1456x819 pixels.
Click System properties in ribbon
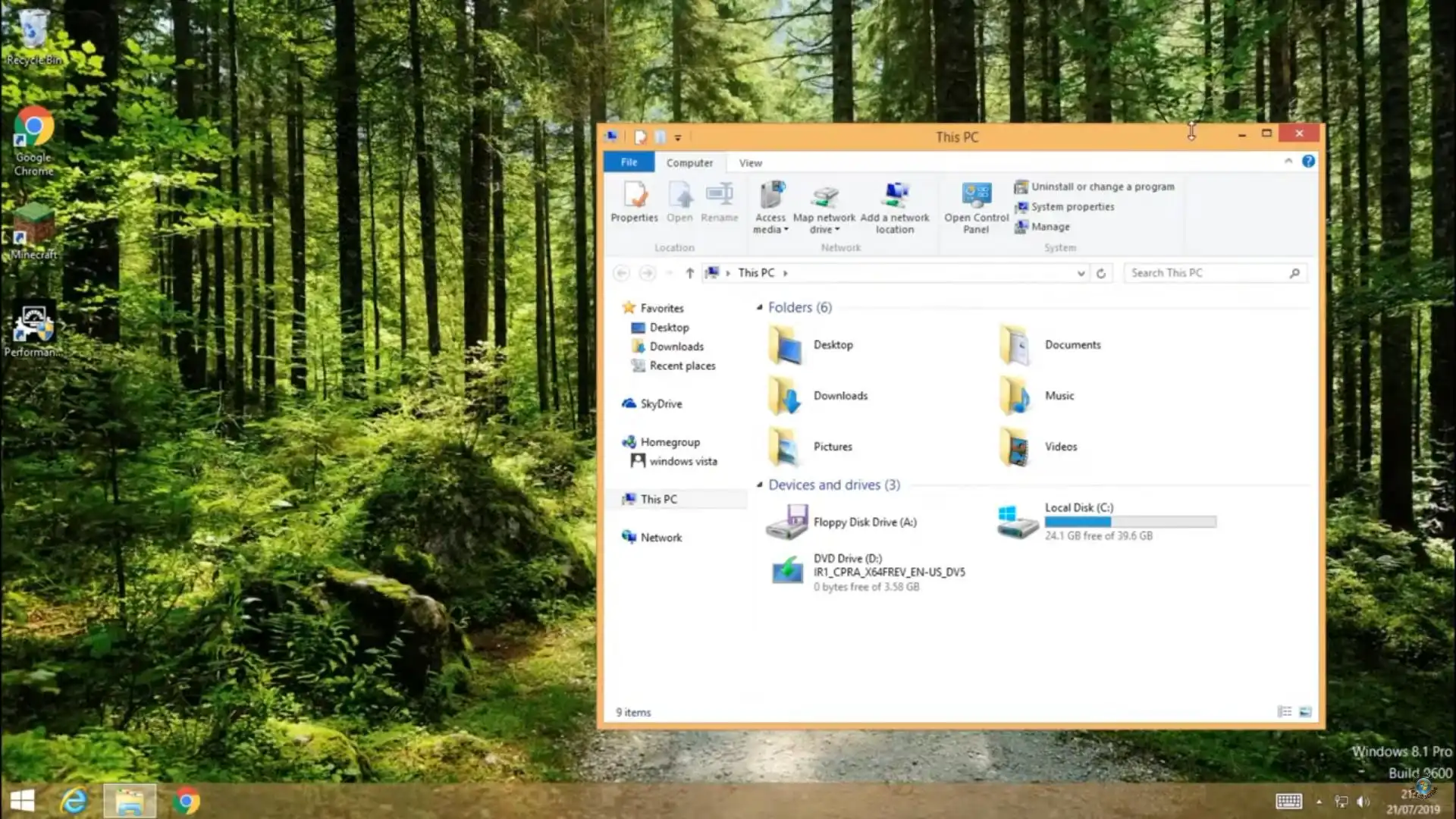(1072, 206)
